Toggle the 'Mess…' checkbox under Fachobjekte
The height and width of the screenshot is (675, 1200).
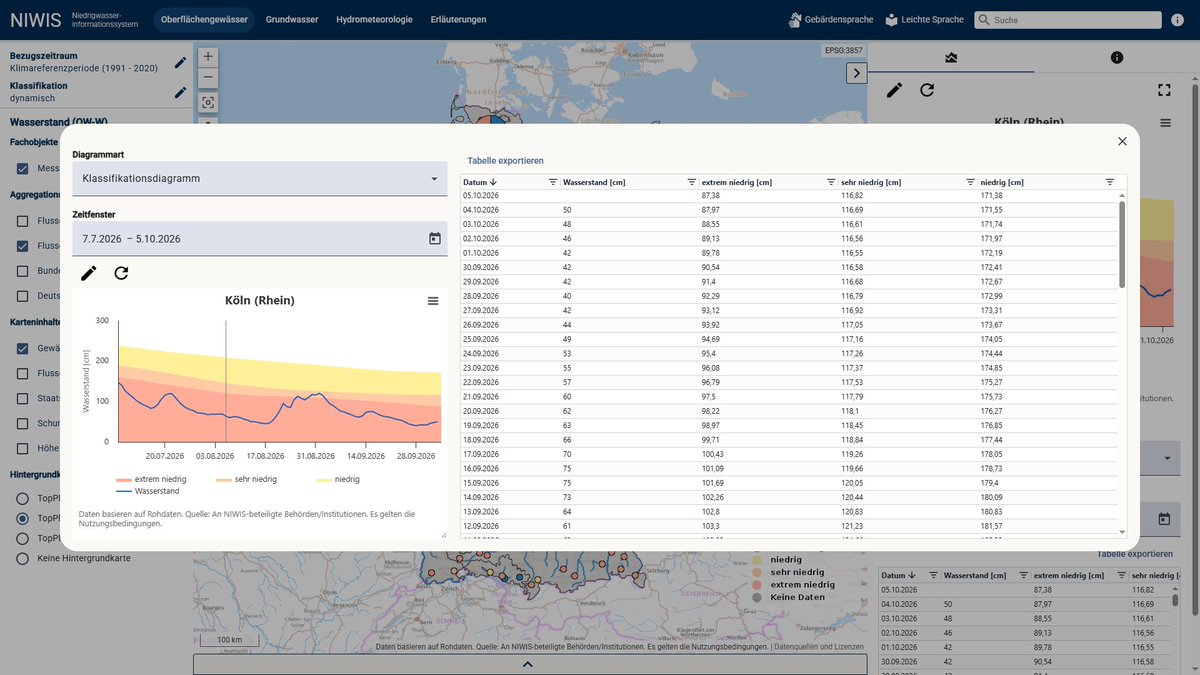tap(23, 168)
